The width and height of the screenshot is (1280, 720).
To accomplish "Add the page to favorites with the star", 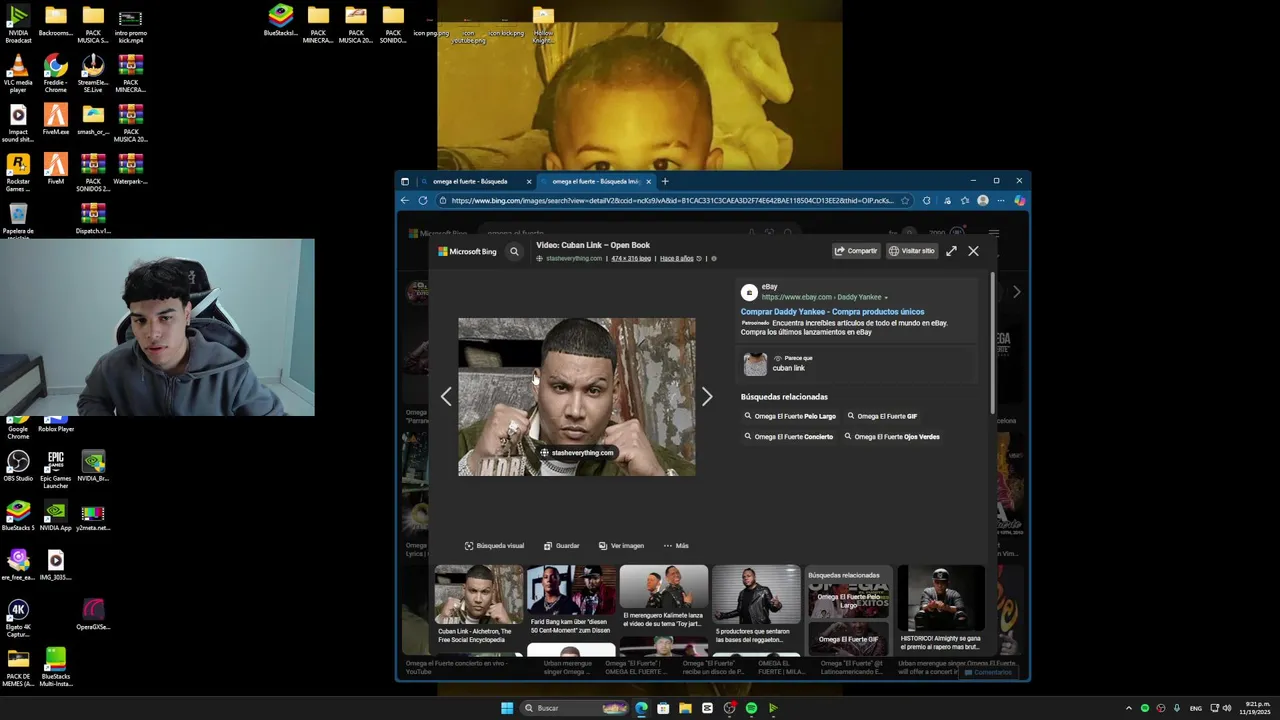I will tap(905, 200).
